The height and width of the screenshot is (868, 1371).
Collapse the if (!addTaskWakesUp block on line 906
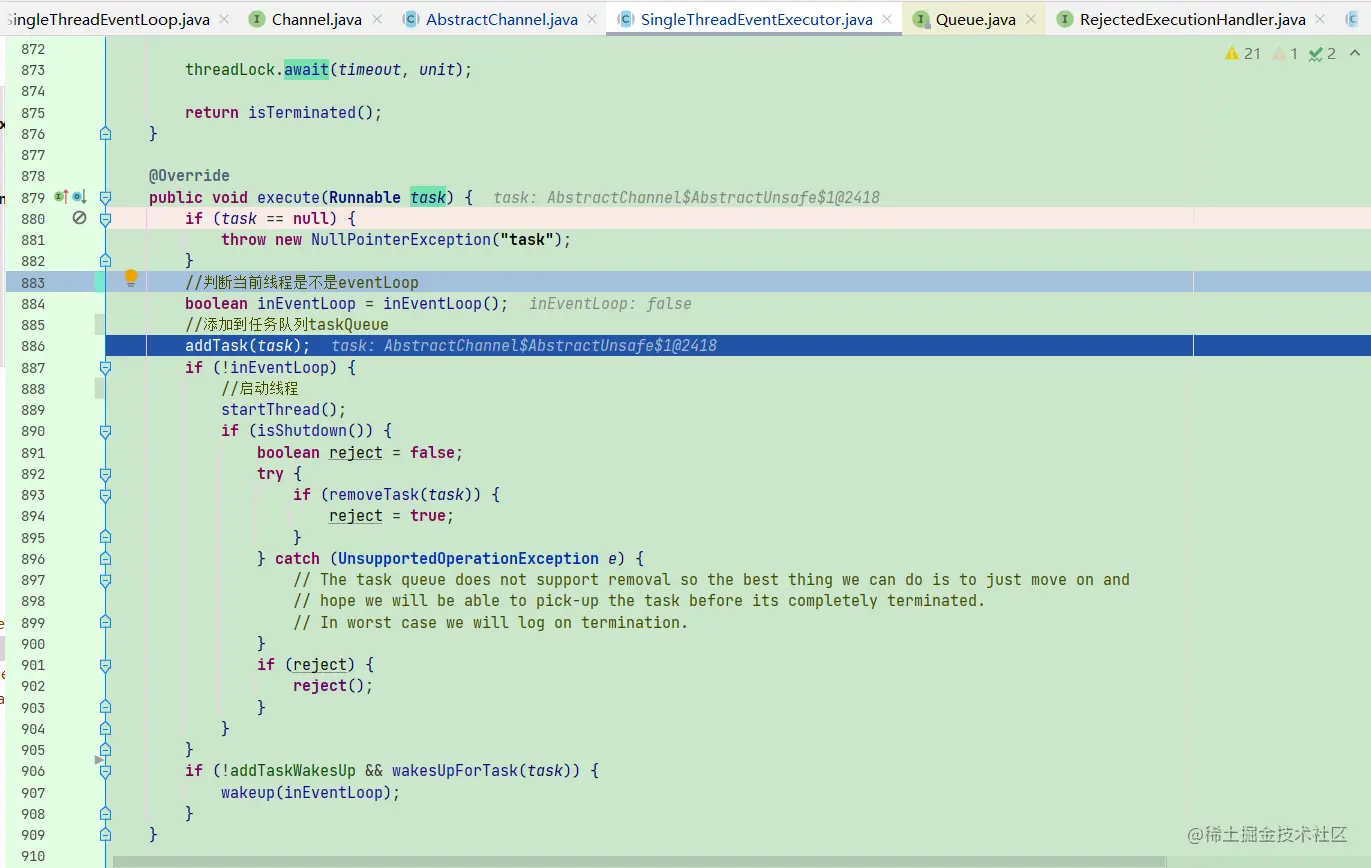pyautogui.click(x=105, y=771)
